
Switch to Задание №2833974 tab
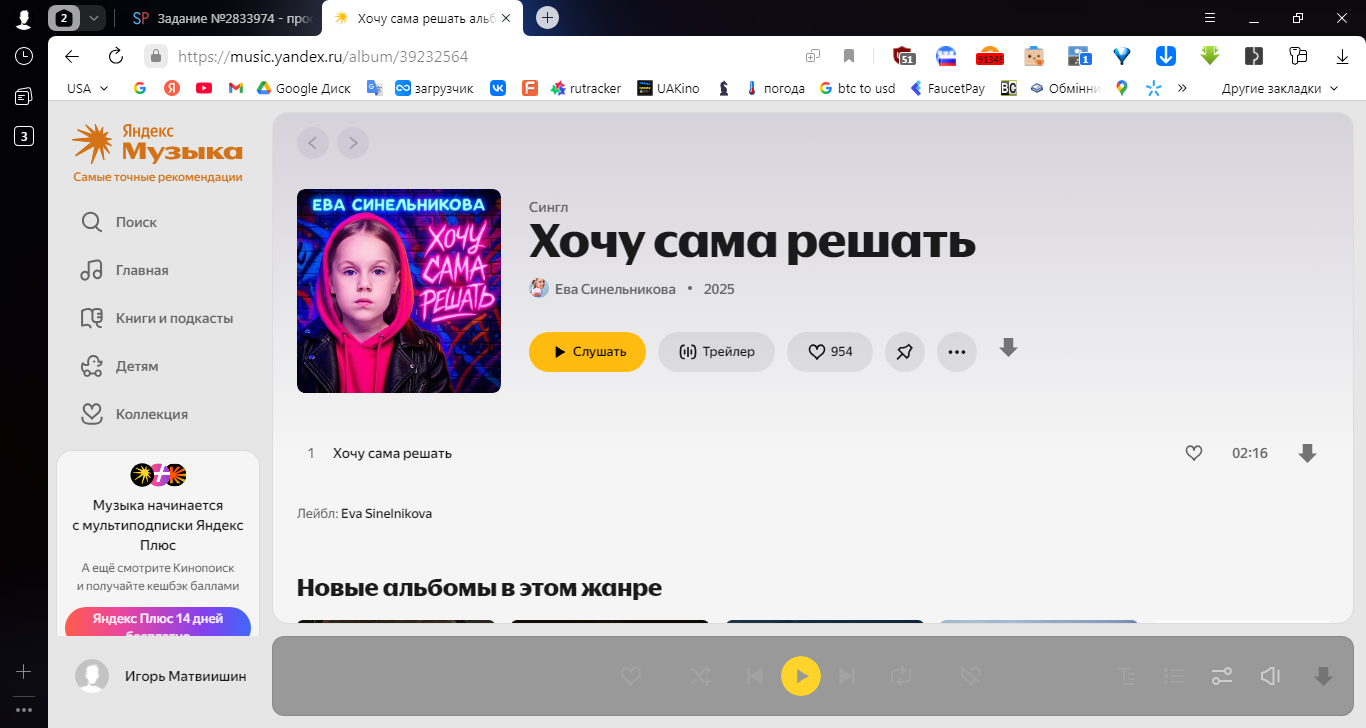point(222,18)
